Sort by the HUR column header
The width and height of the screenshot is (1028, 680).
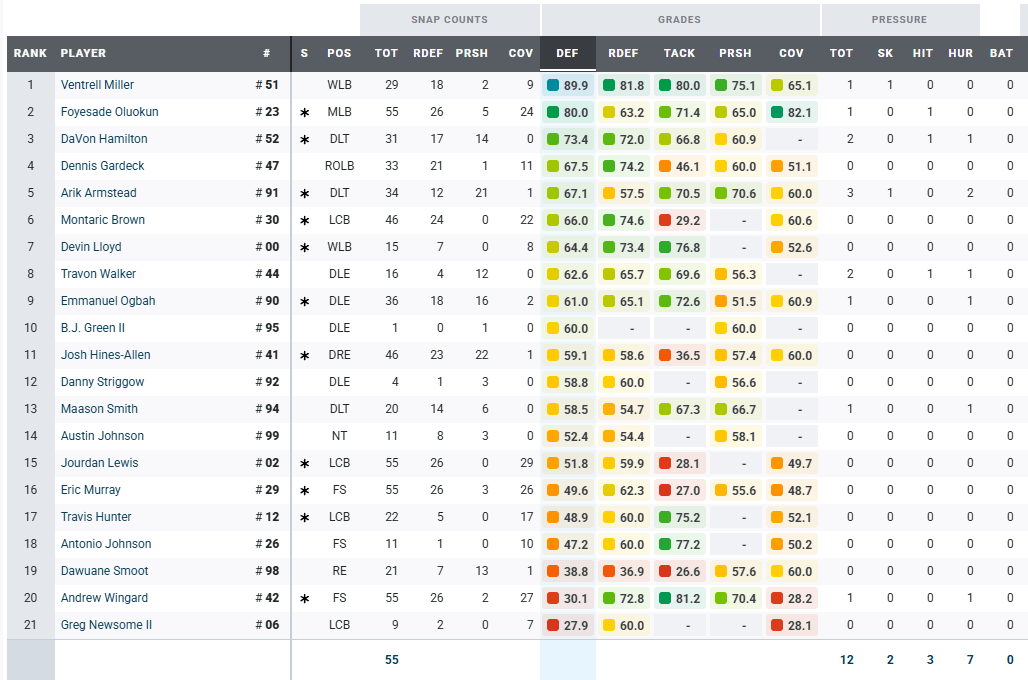960,53
